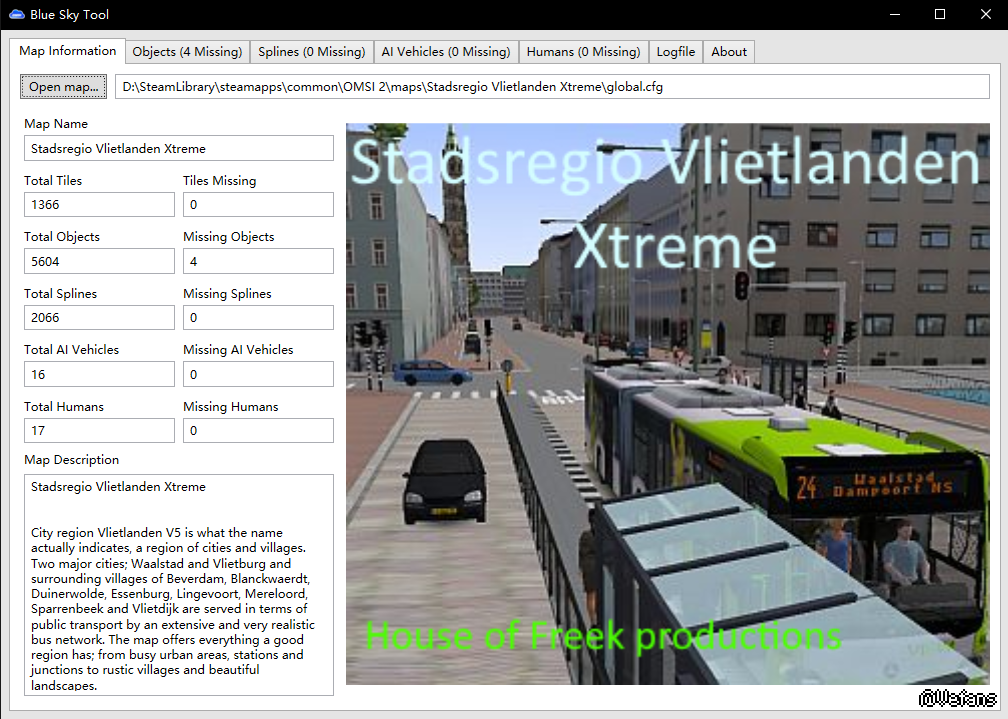Open the Humans (0 Missing) tab
The width and height of the screenshot is (1008, 719).
point(584,51)
